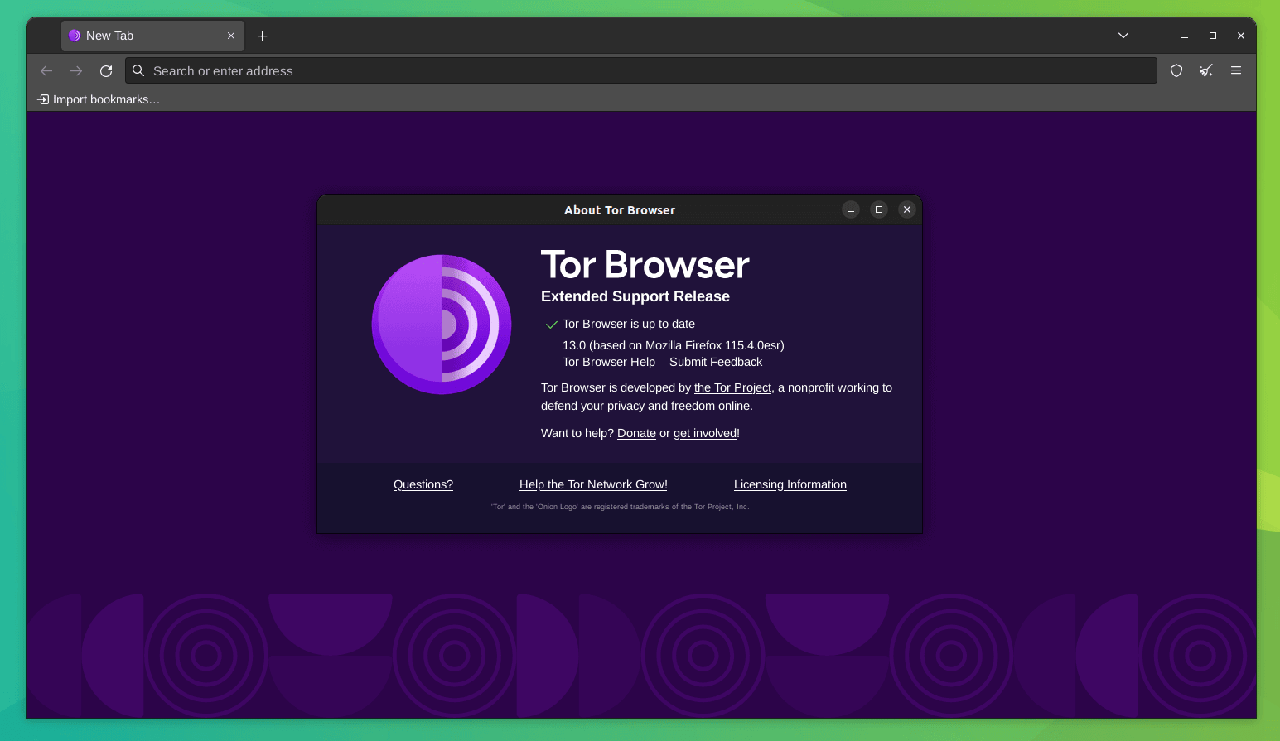Close the New Tab tab
This screenshot has width=1280, height=741.
coord(231,36)
